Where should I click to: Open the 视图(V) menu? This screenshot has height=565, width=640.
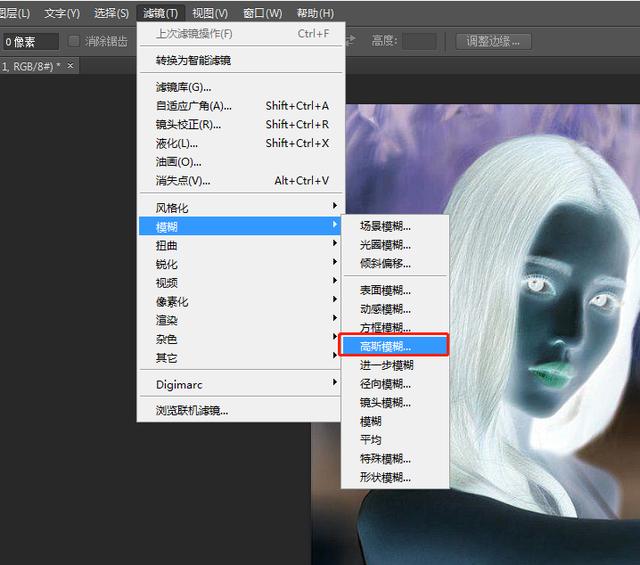[210, 13]
